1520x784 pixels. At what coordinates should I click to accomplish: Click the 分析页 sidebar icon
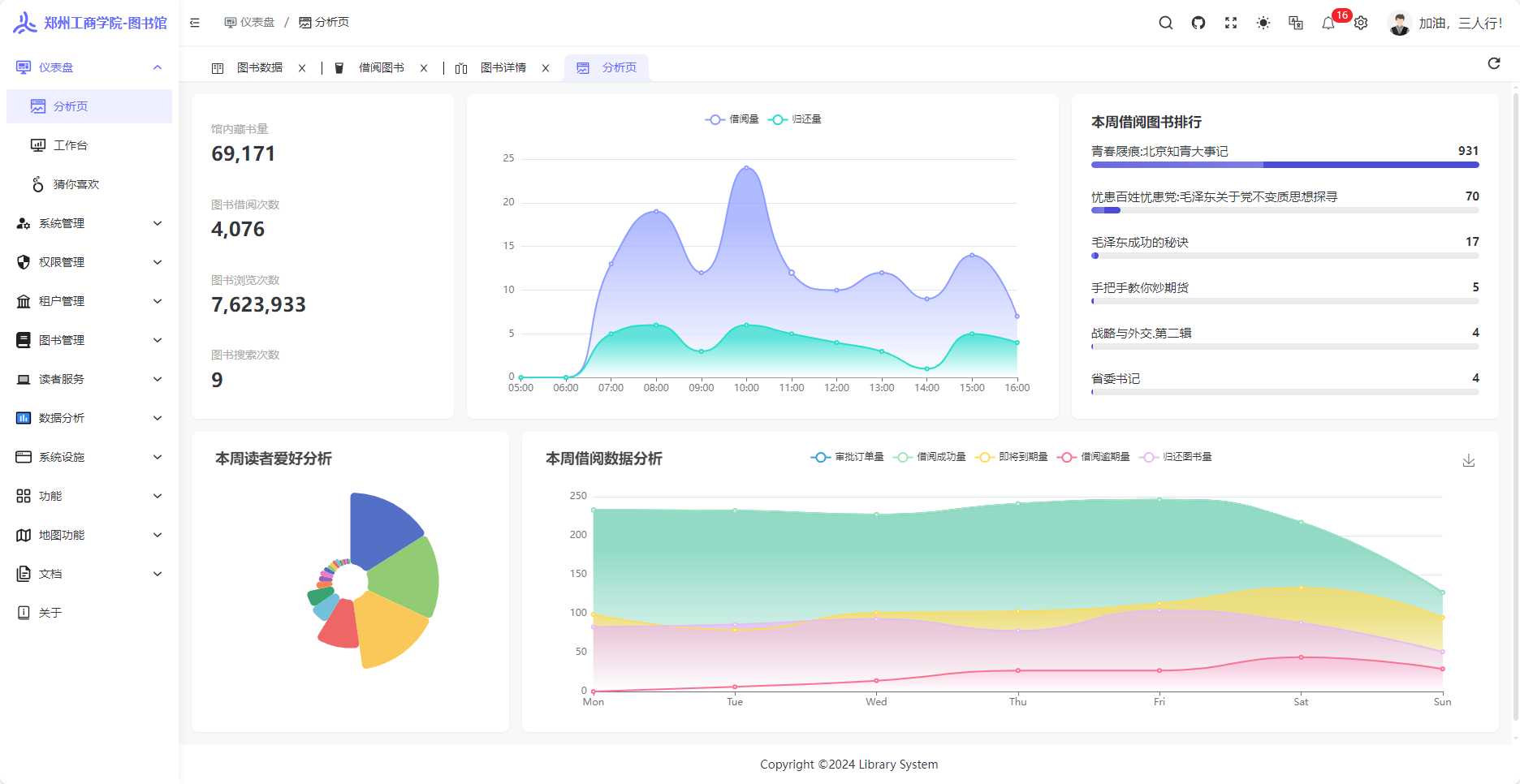(38, 106)
